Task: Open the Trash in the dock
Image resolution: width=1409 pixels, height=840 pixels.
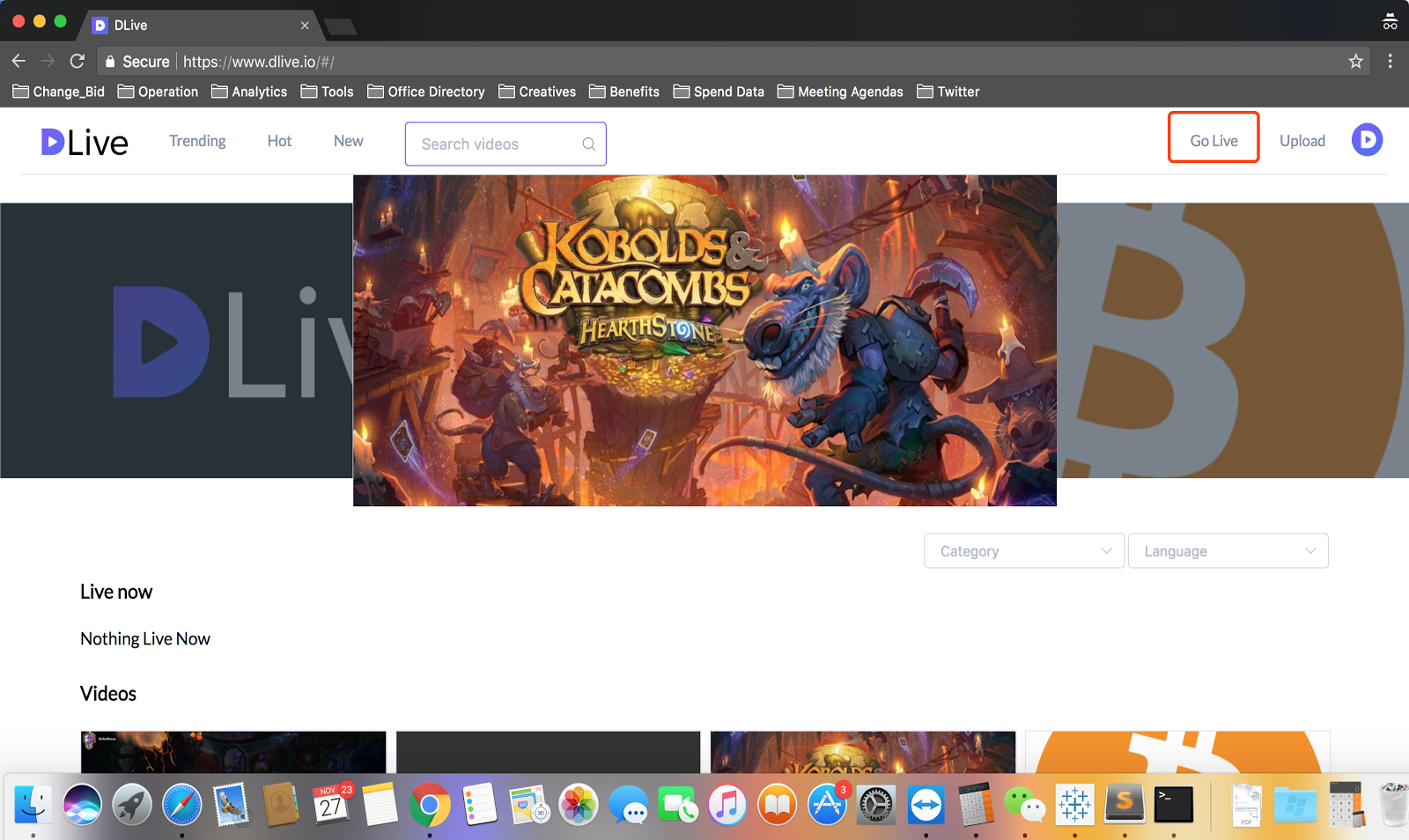Action: point(1394,805)
